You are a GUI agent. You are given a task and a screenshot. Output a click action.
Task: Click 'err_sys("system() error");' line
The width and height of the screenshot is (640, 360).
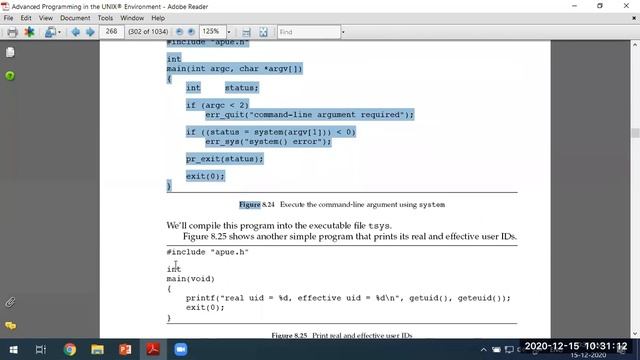pos(268,142)
